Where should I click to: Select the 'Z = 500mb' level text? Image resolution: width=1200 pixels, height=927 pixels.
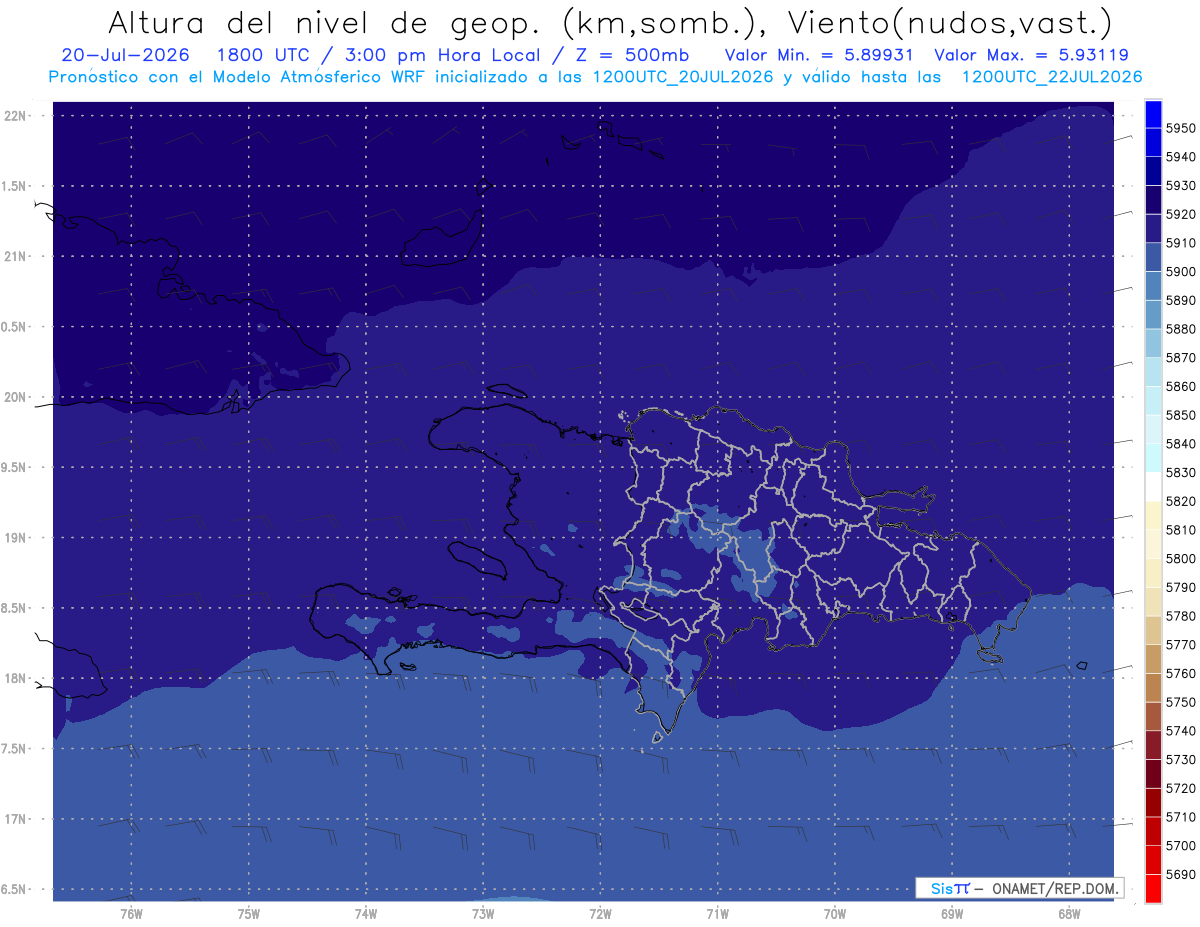pos(631,55)
